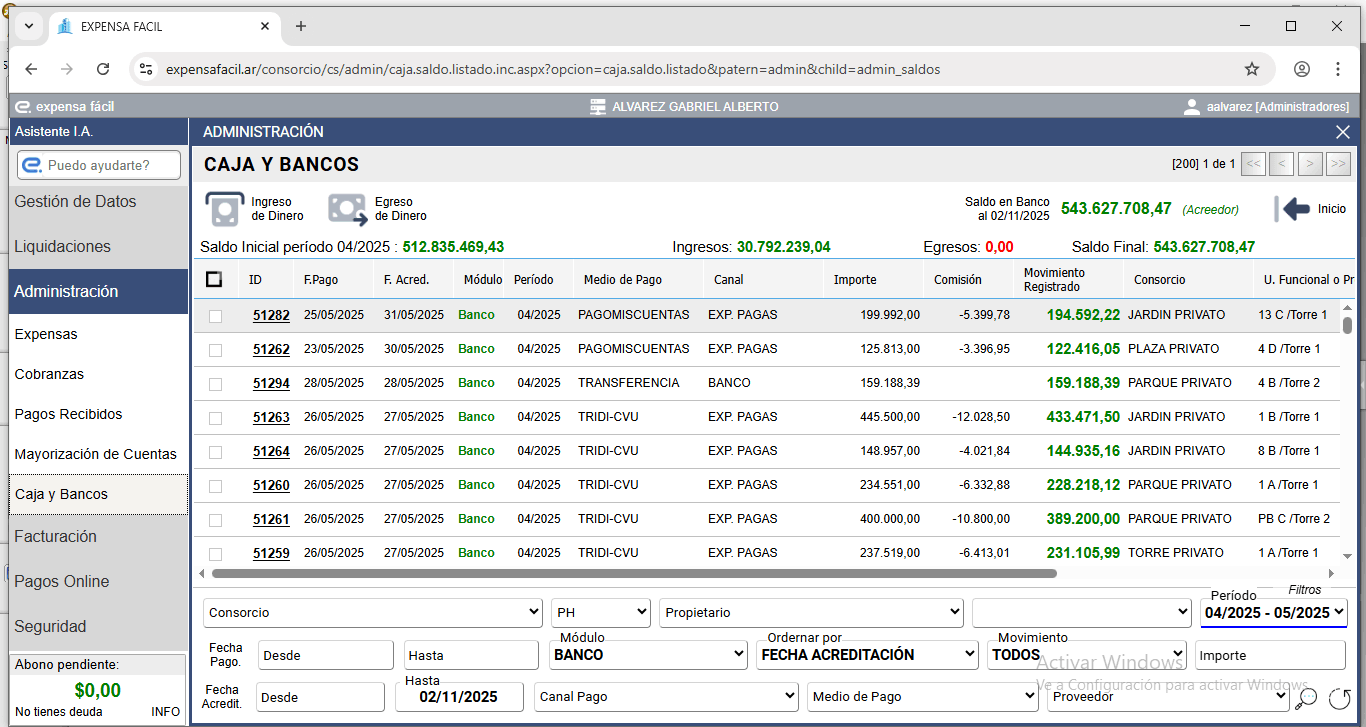This screenshot has width=1366, height=727.
Task: Open the Liquidaciones menu in sidebar
Action: [x=62, y=247]
